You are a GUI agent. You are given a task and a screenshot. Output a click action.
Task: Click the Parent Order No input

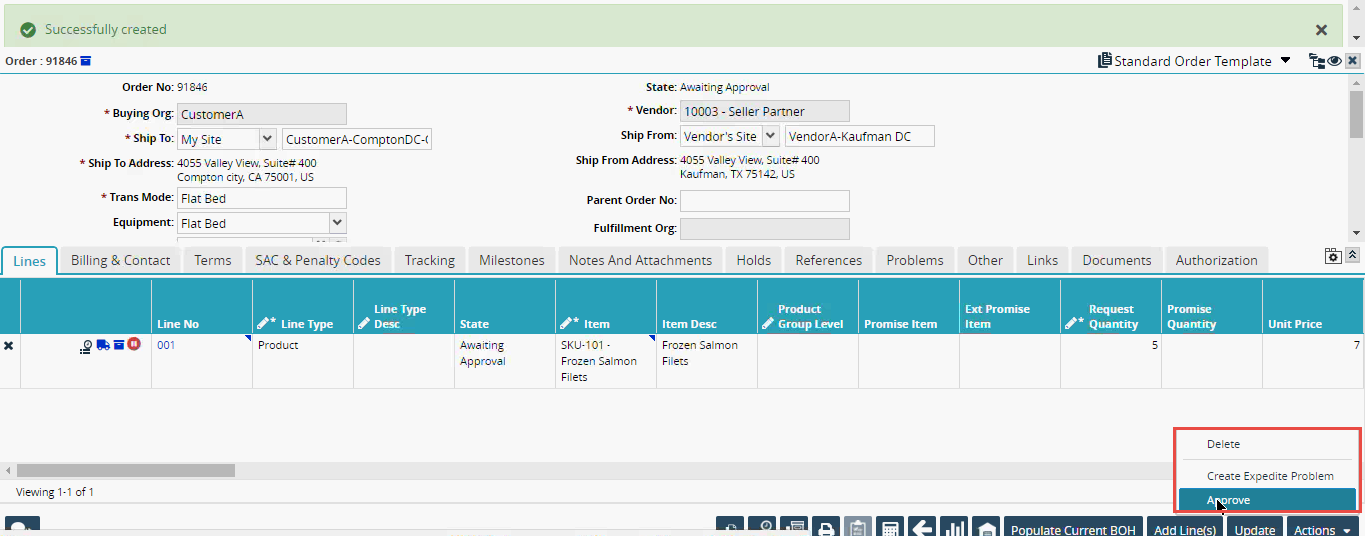point(765,201)
